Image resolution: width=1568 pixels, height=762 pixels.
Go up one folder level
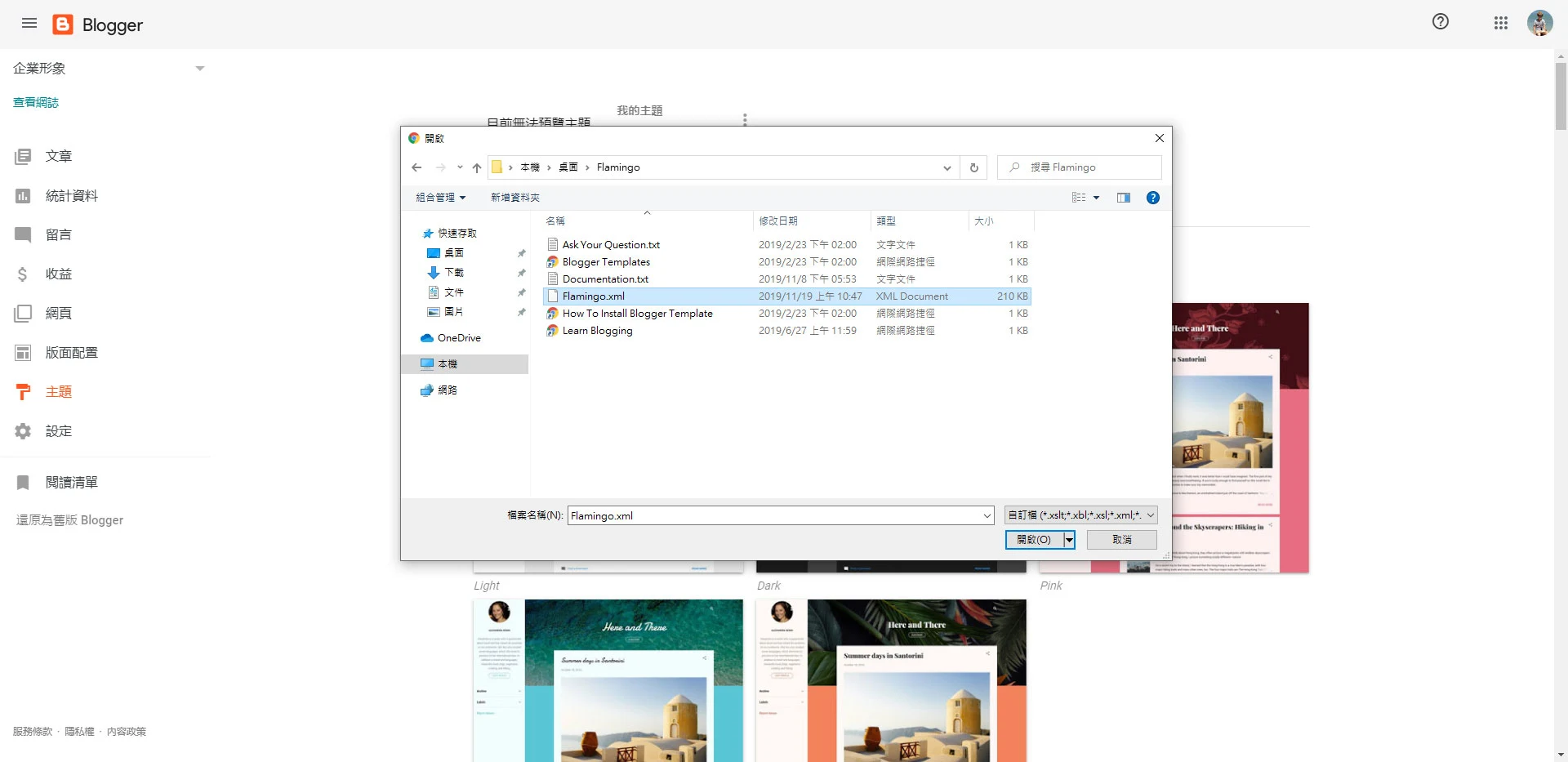(x=477, y=167)
